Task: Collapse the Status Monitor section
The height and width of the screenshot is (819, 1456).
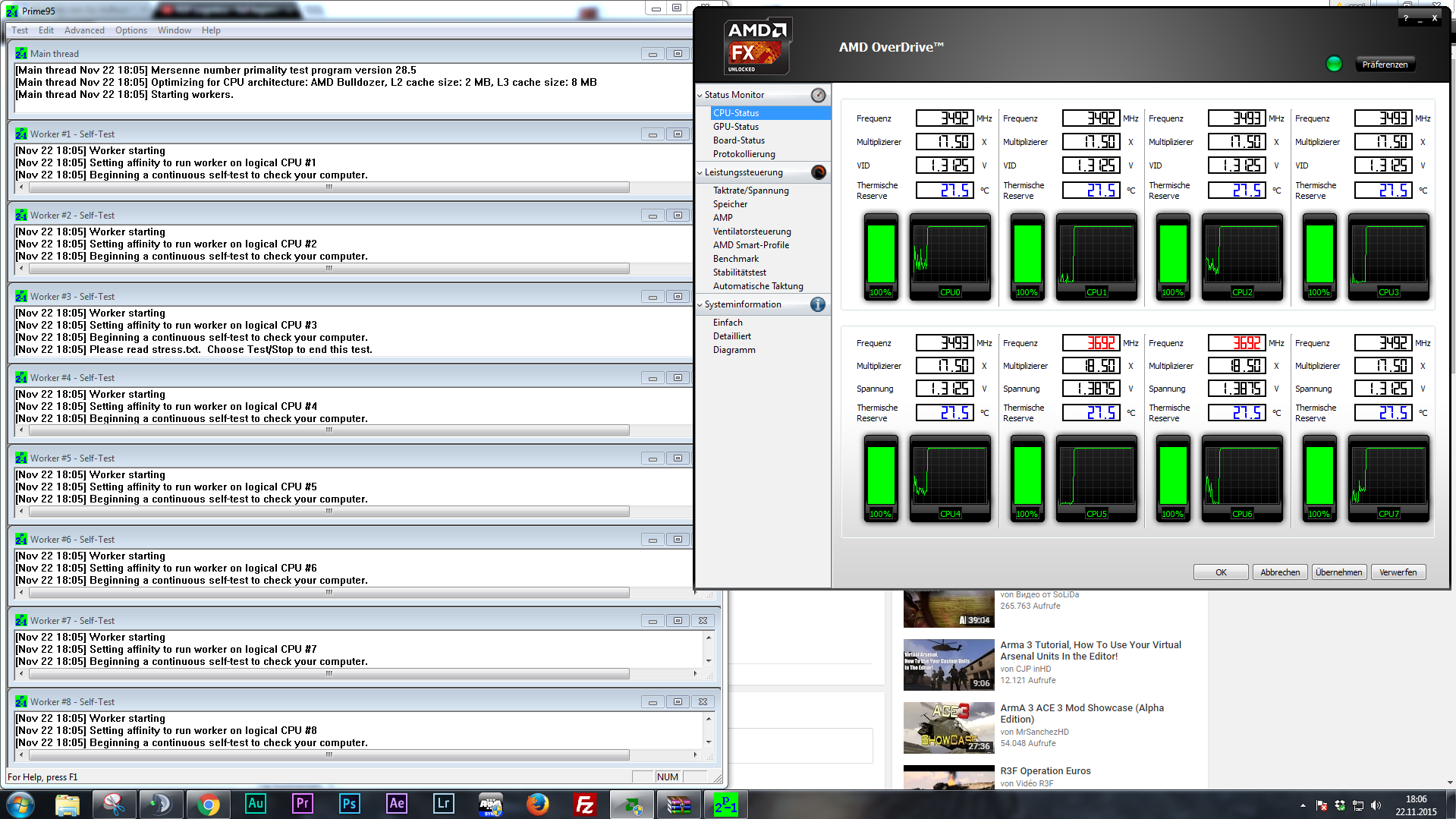Action: coord(700,95)
